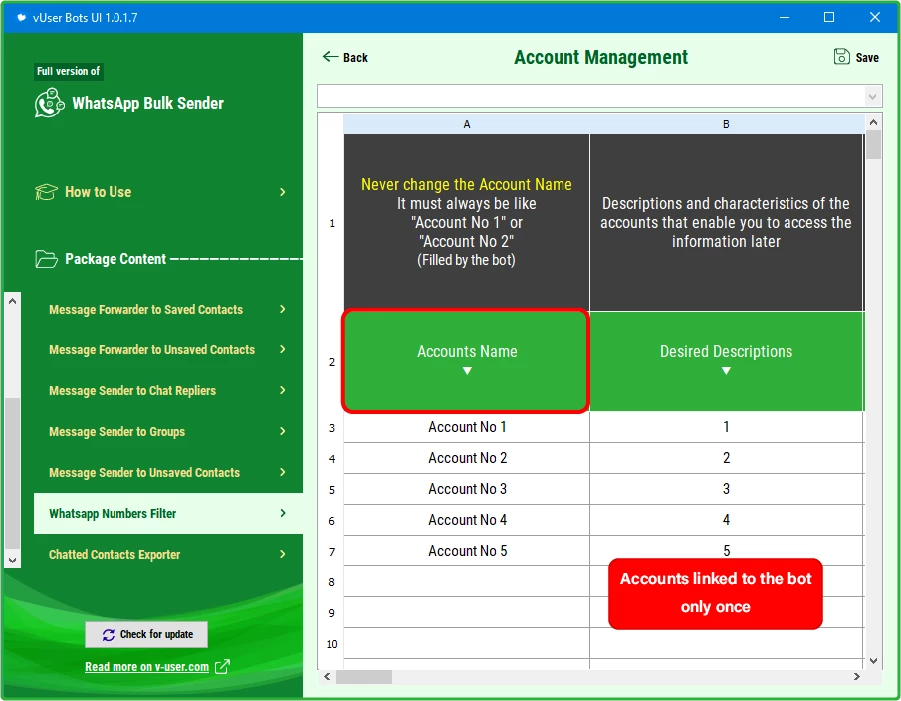This screenshot has height=701, width=901.
Task: Select description cell for Account No 3
Action: pos(726,489)
